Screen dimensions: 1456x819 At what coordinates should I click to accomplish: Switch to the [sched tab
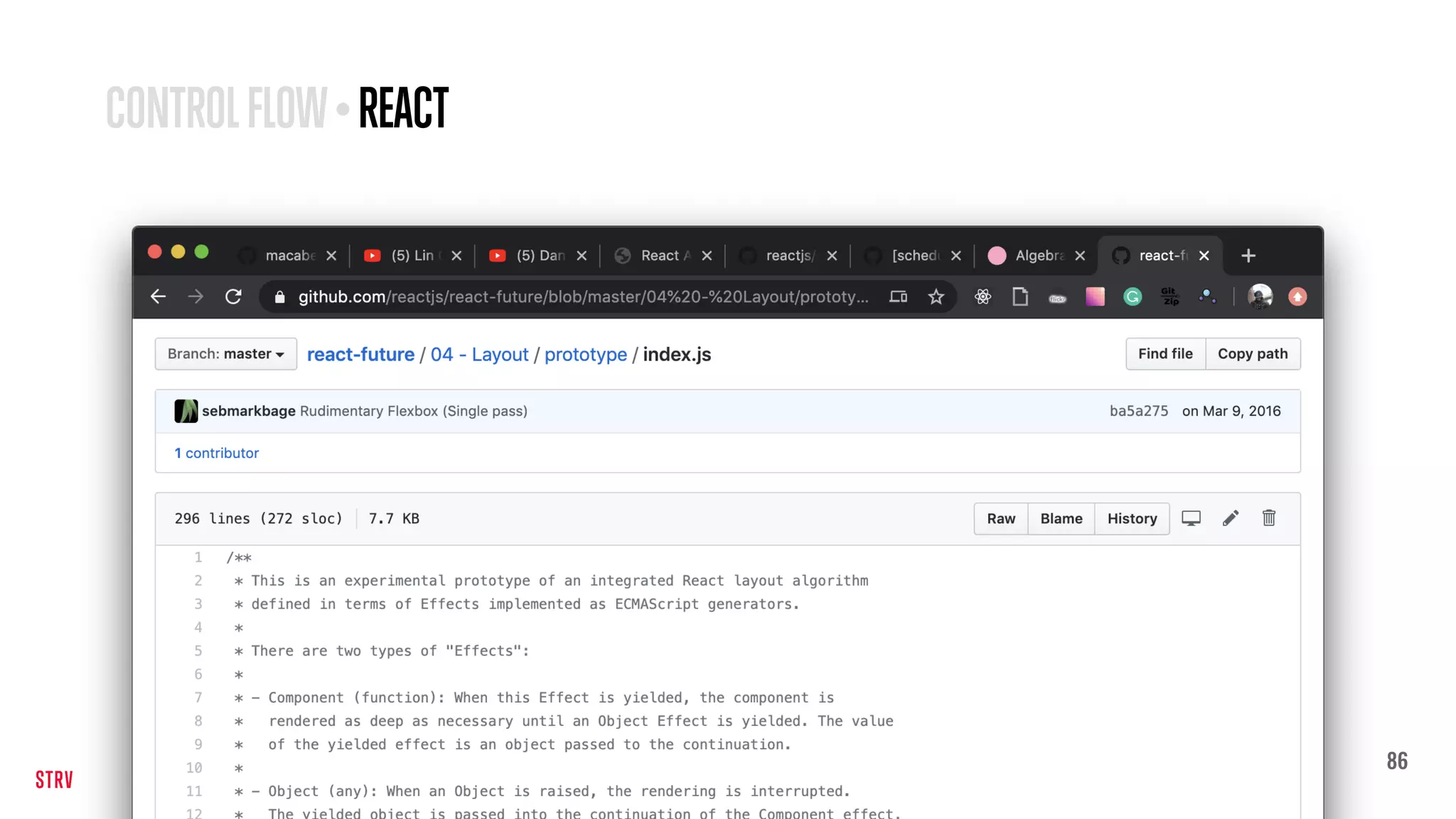[913, 255]
